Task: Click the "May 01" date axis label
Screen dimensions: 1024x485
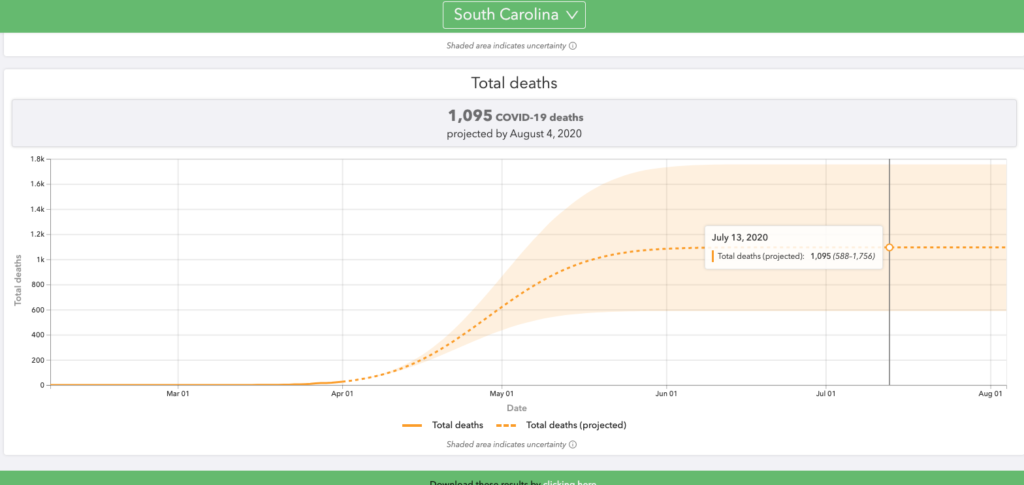Action: coord(503,395)
